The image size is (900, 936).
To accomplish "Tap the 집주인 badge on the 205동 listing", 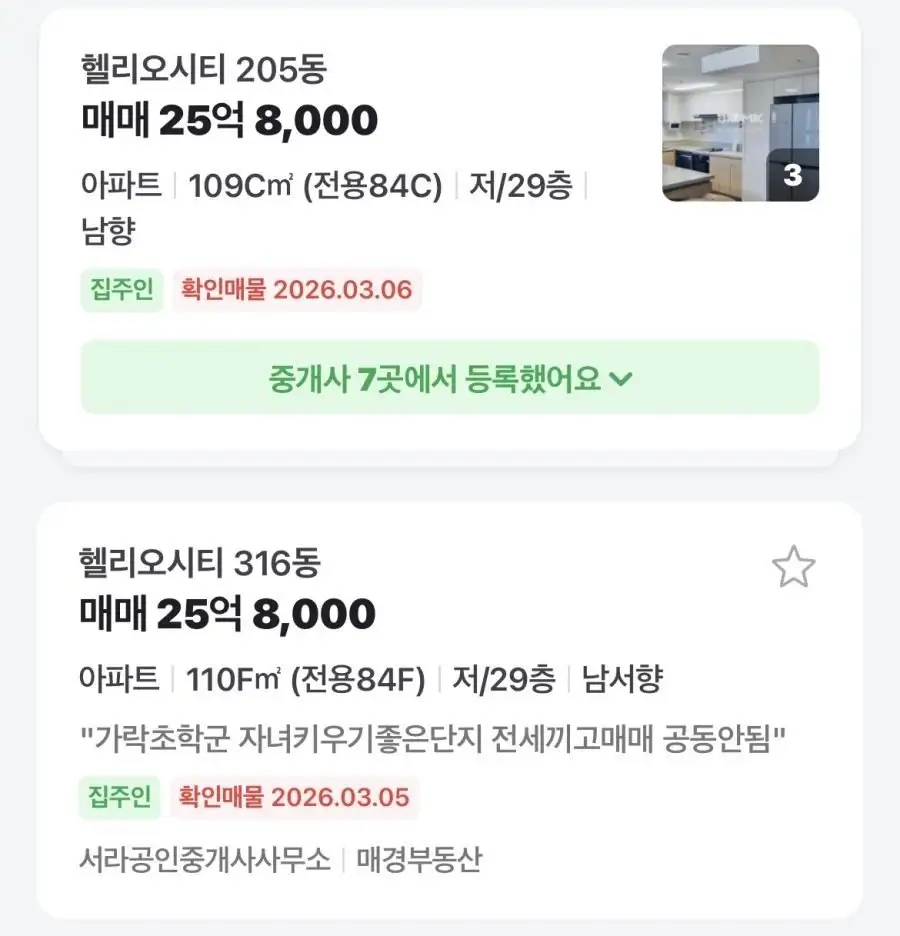I will [121, 290].
